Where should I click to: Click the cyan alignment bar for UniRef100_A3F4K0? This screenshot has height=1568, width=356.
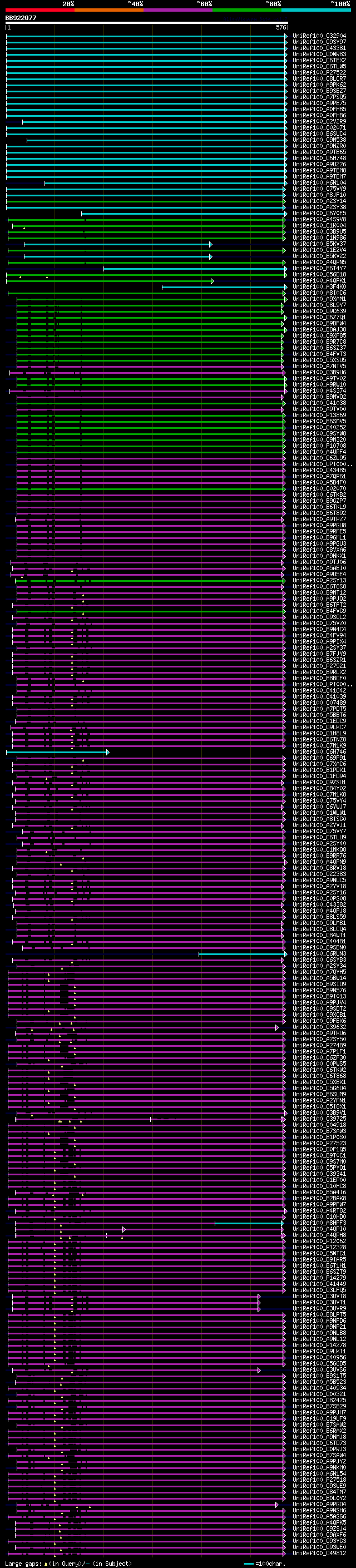pyautogui.click(x=225, y=286)
